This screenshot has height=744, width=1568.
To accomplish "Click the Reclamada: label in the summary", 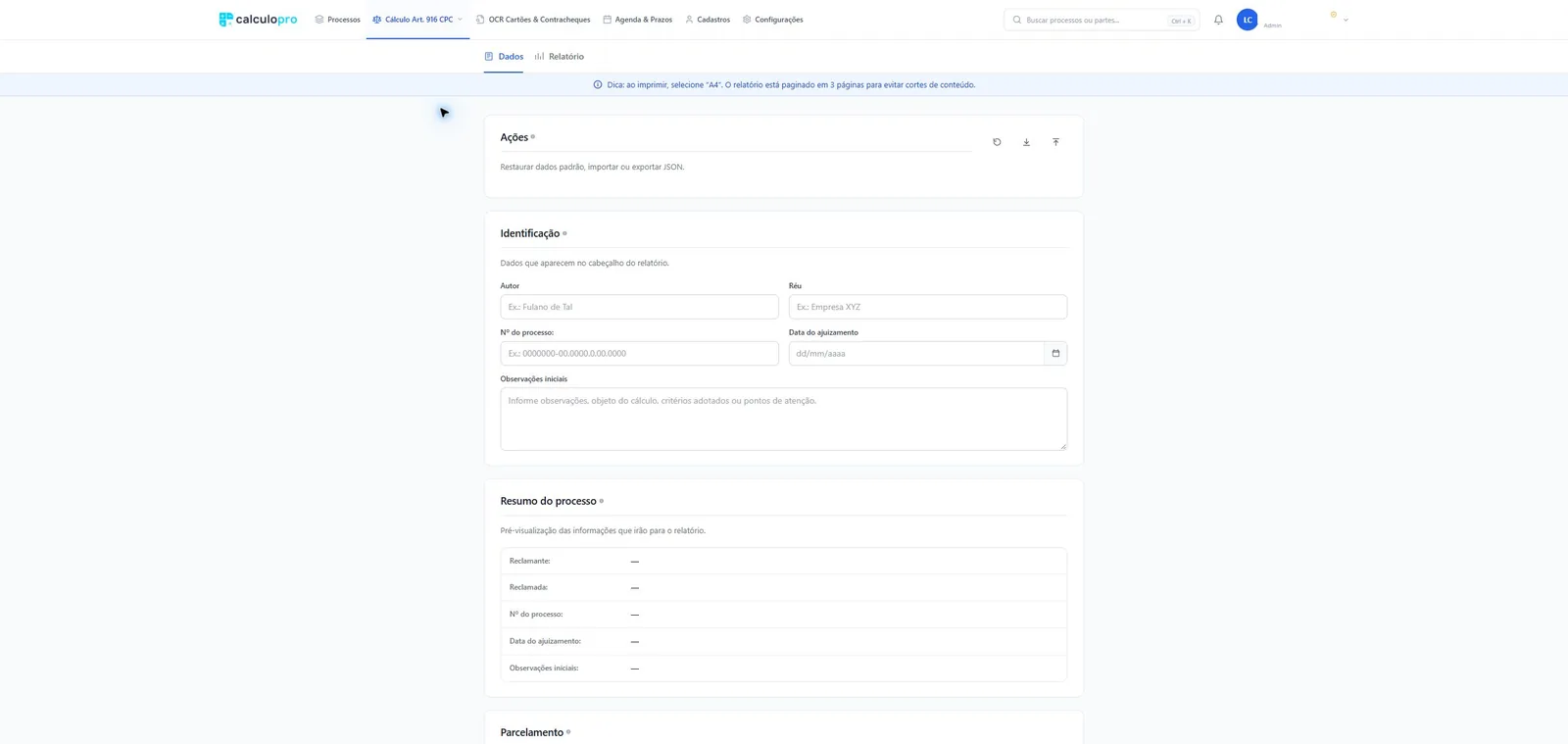I will [528, 587].
